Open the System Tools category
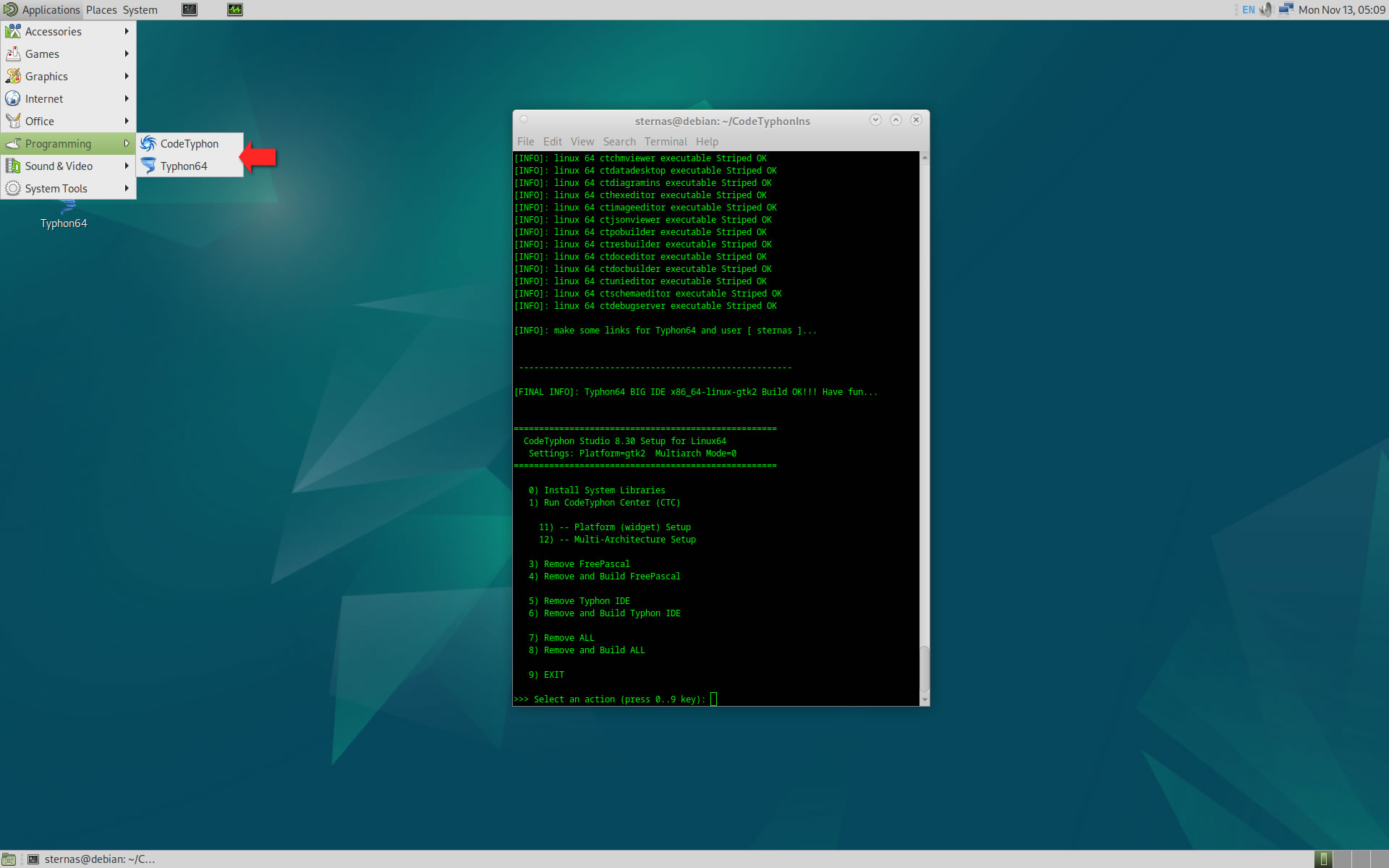1389x868 pixels. tap(68, 189)
